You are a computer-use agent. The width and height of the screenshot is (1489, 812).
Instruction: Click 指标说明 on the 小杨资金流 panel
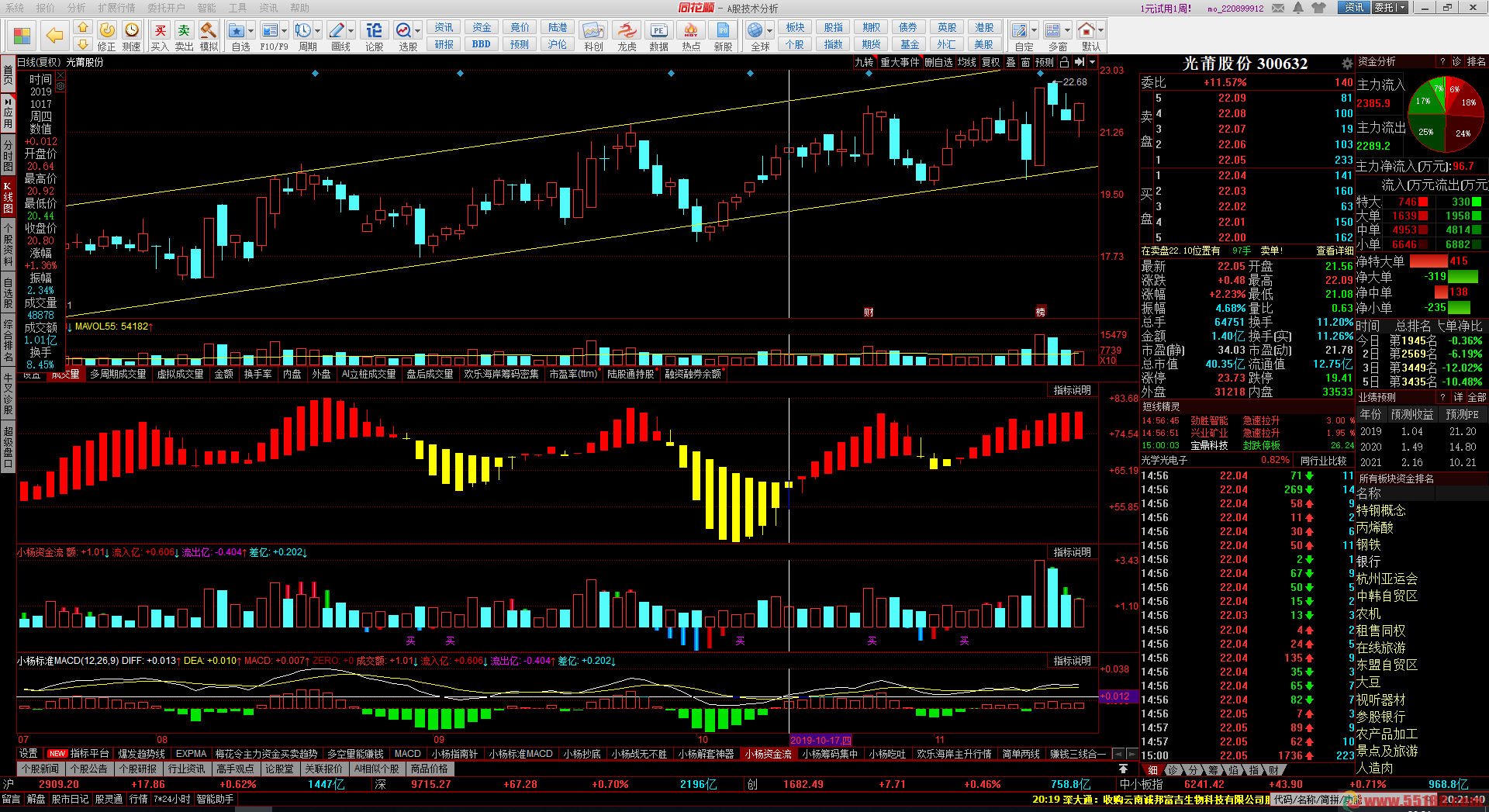1072,552
